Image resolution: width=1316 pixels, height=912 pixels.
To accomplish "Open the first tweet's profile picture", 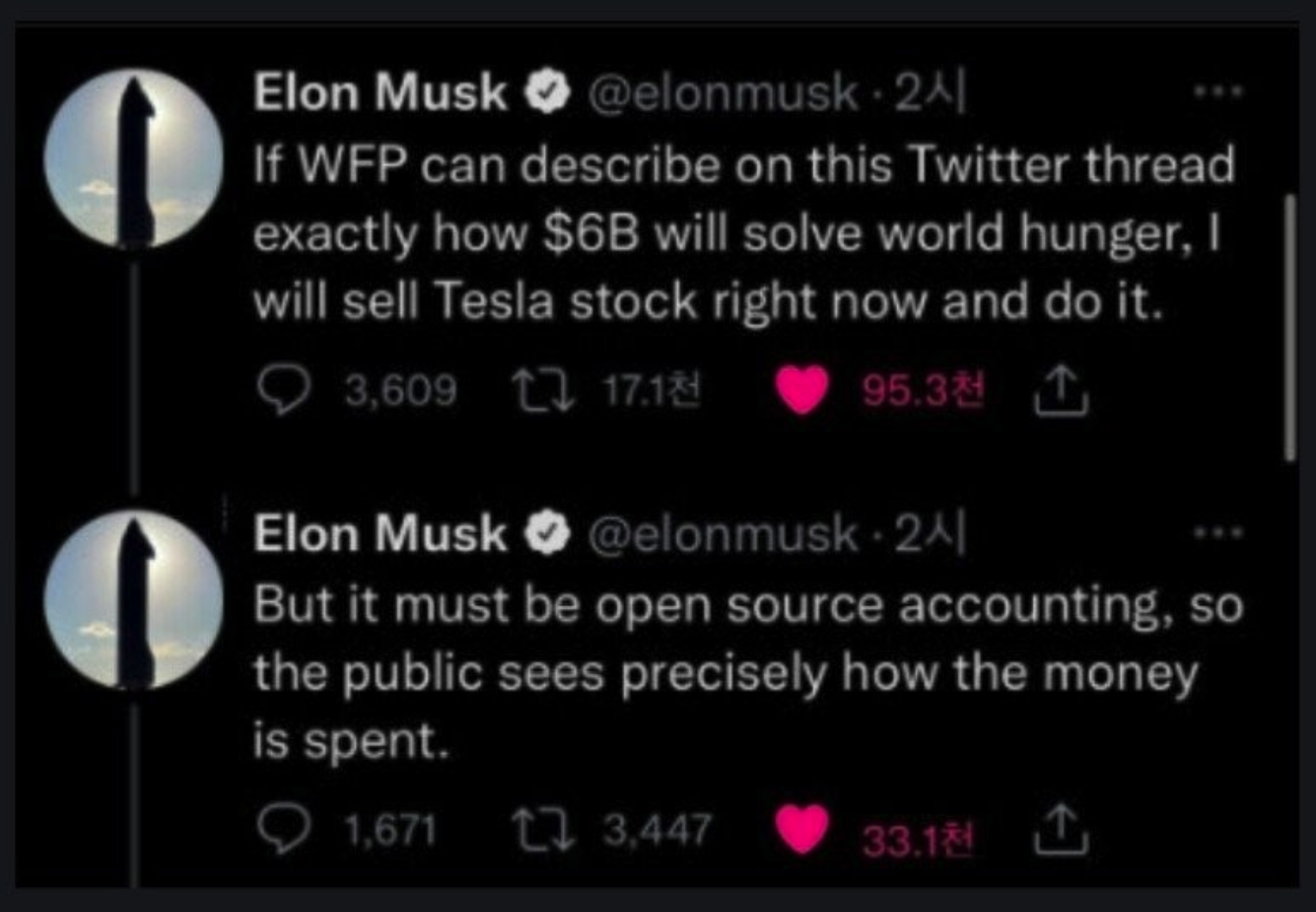I will coord(134,160).
